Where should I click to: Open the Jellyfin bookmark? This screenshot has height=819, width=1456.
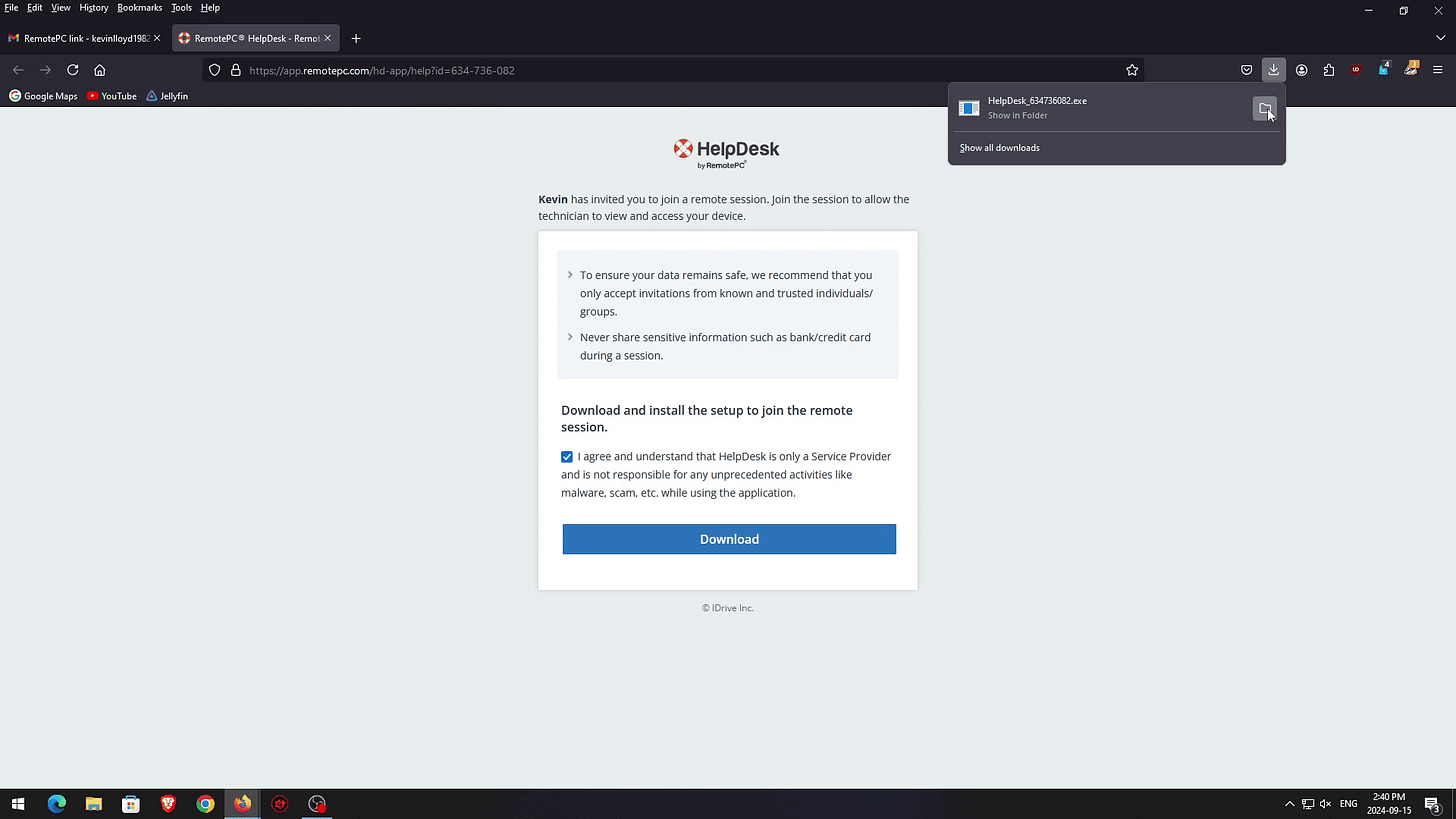click(167, 96)
